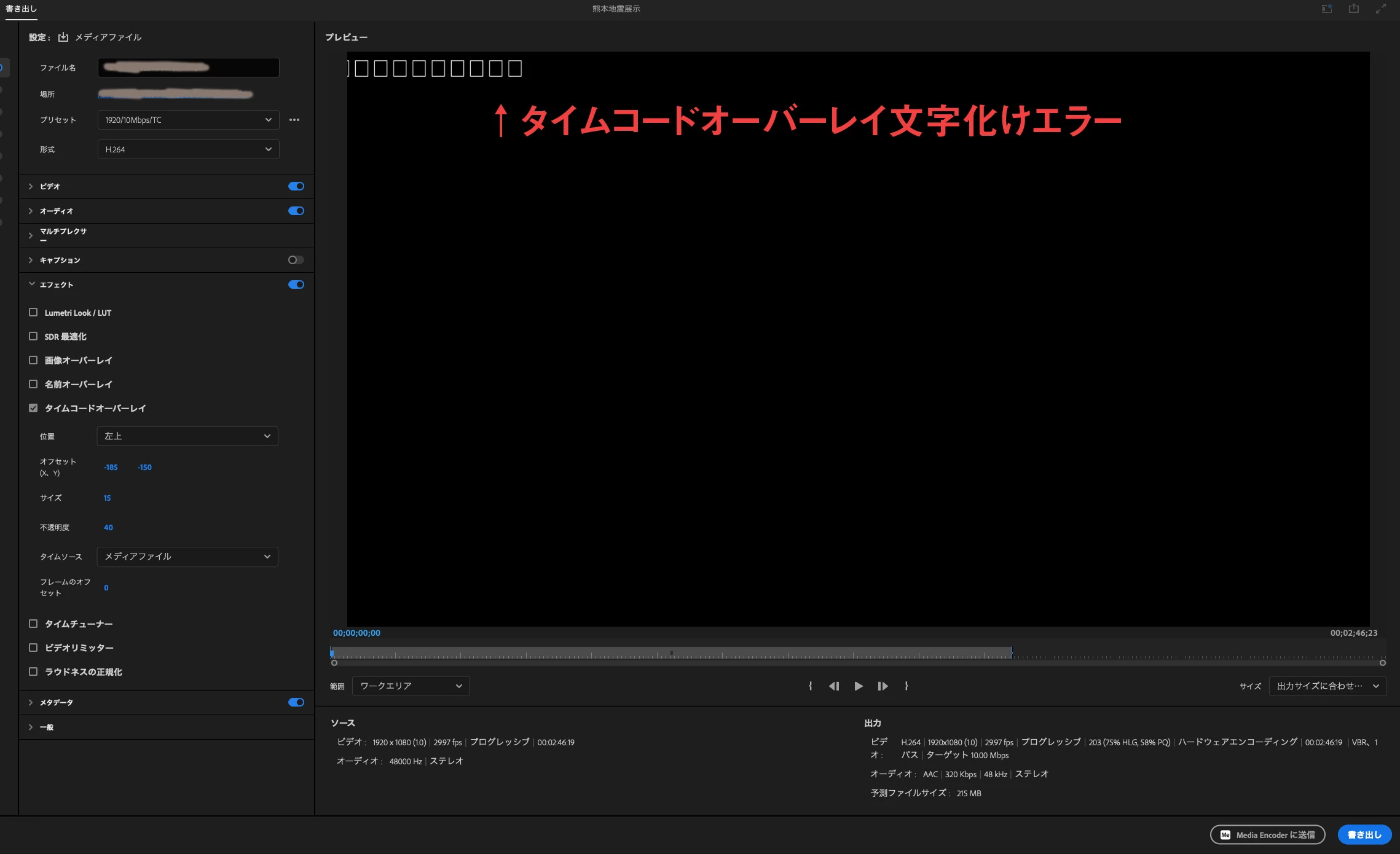Open the プリセット dropdown
The width and height of the screenshot is (1400, 854).
point(188,120)
